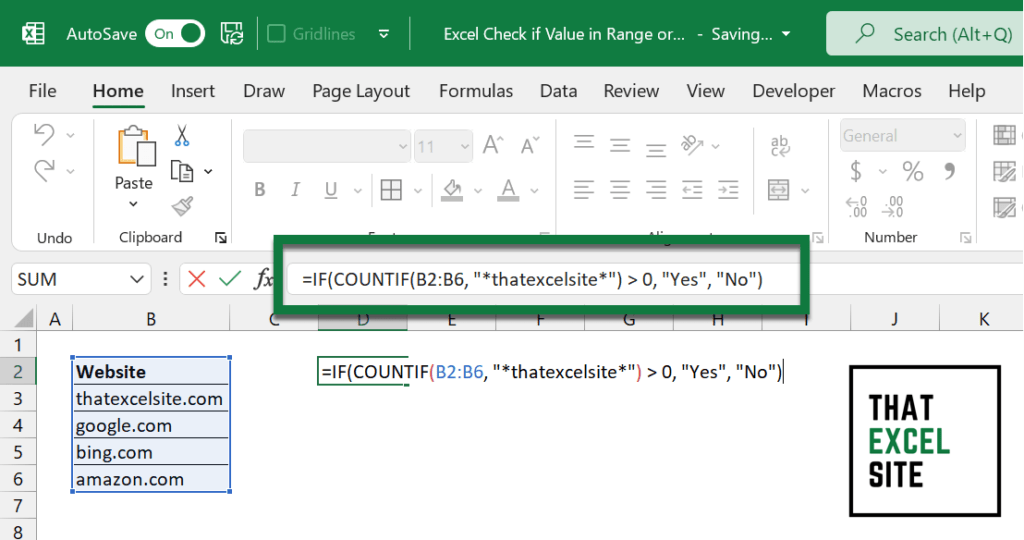
Task: Open Clipboard dialog launcher
Action: click(221, 238)
